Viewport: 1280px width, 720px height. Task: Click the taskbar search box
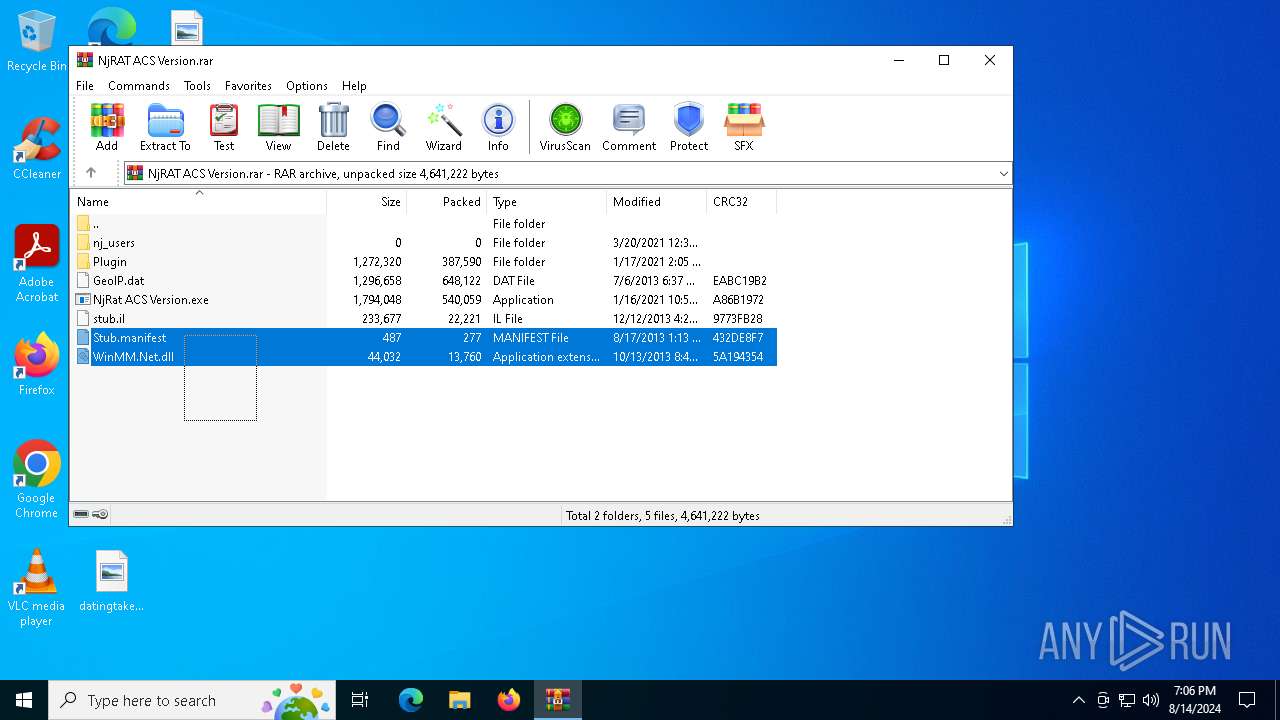point(192,700)
